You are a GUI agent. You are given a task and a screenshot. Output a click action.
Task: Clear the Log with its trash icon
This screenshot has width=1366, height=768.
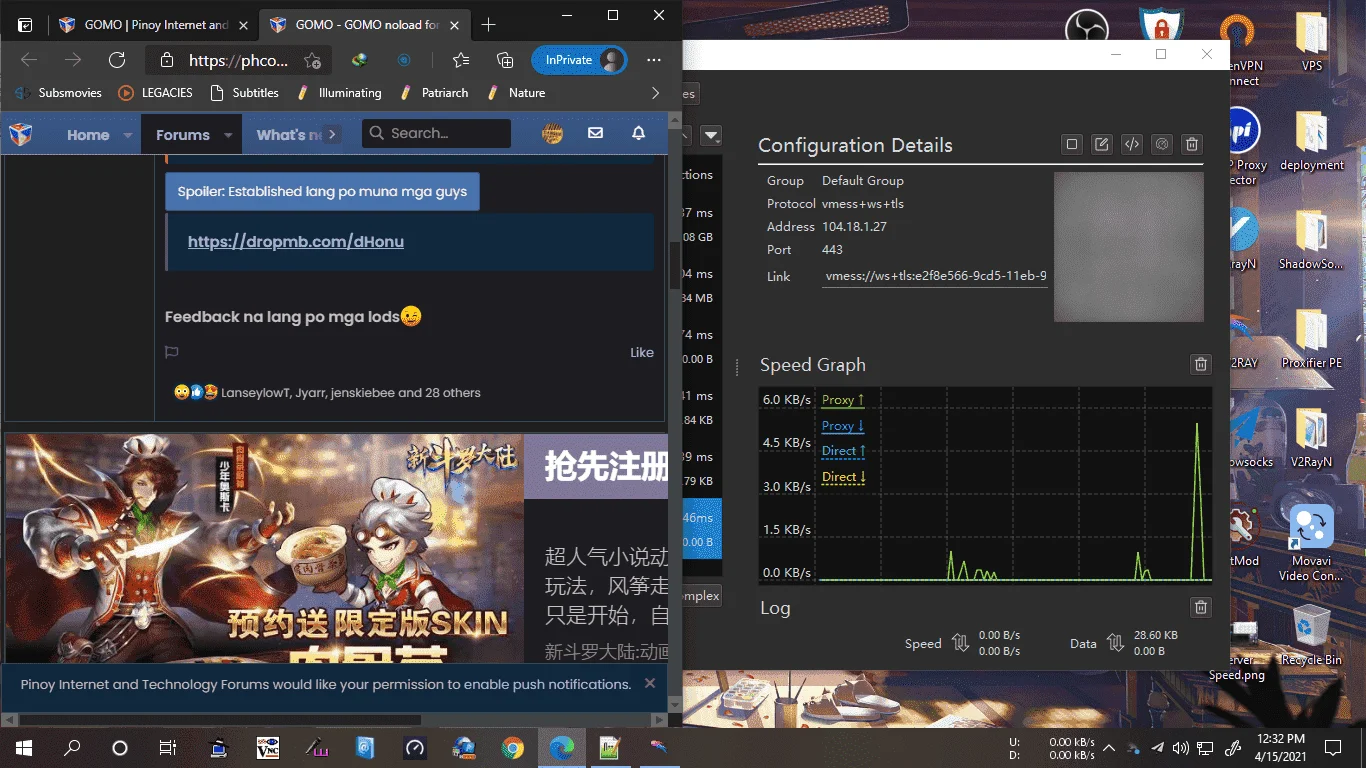click(x=1201, y=607)
